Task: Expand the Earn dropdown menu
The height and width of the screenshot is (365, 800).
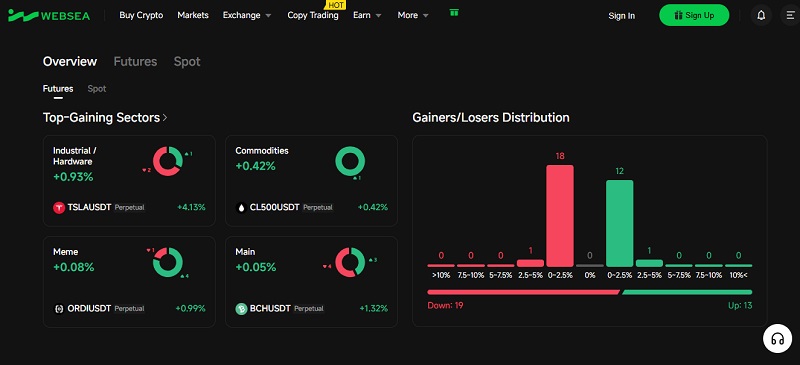Action: coord(367,15)
